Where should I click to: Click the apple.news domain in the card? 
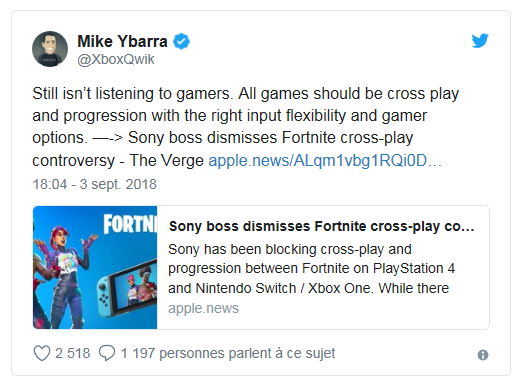(x=203, y=308)
